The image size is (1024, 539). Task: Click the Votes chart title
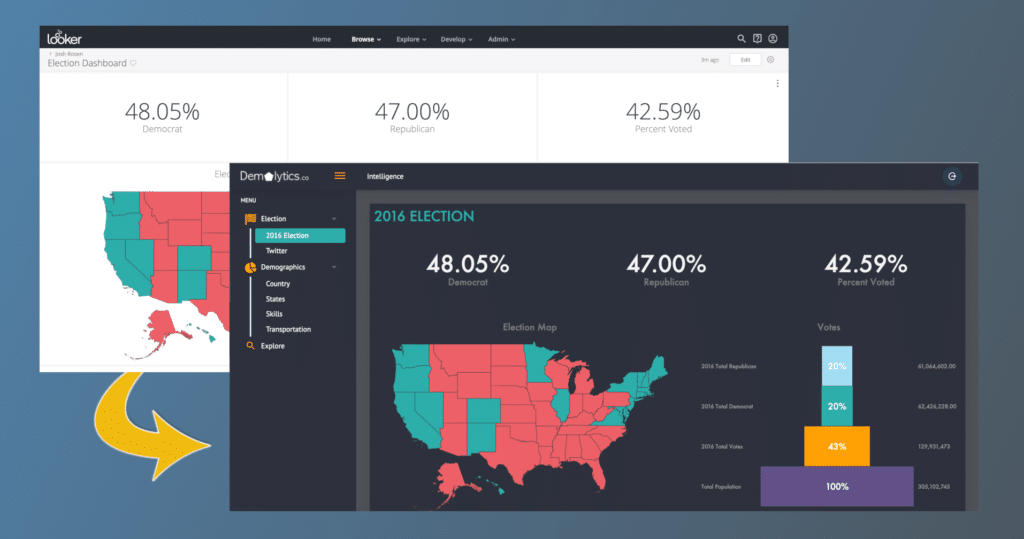tap(829, 327)
